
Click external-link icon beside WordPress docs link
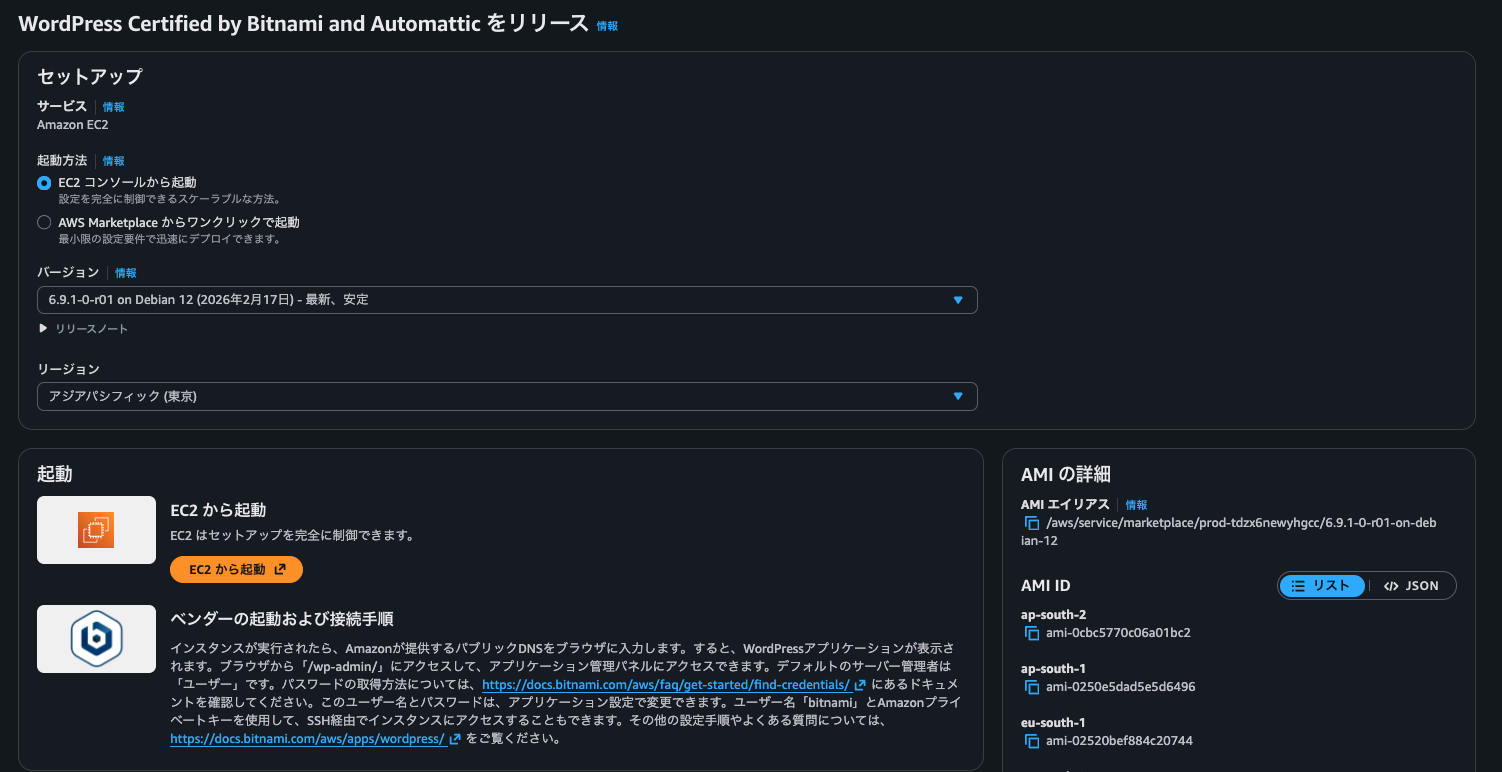tap(455, 737)
